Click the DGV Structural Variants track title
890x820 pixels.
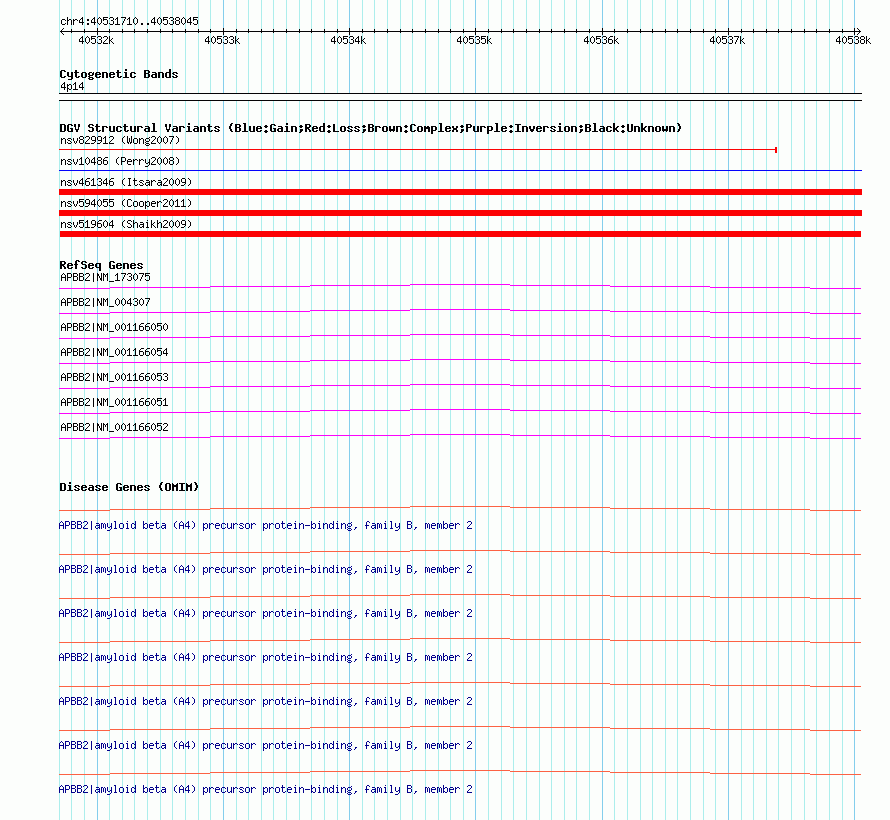point(371,128)
